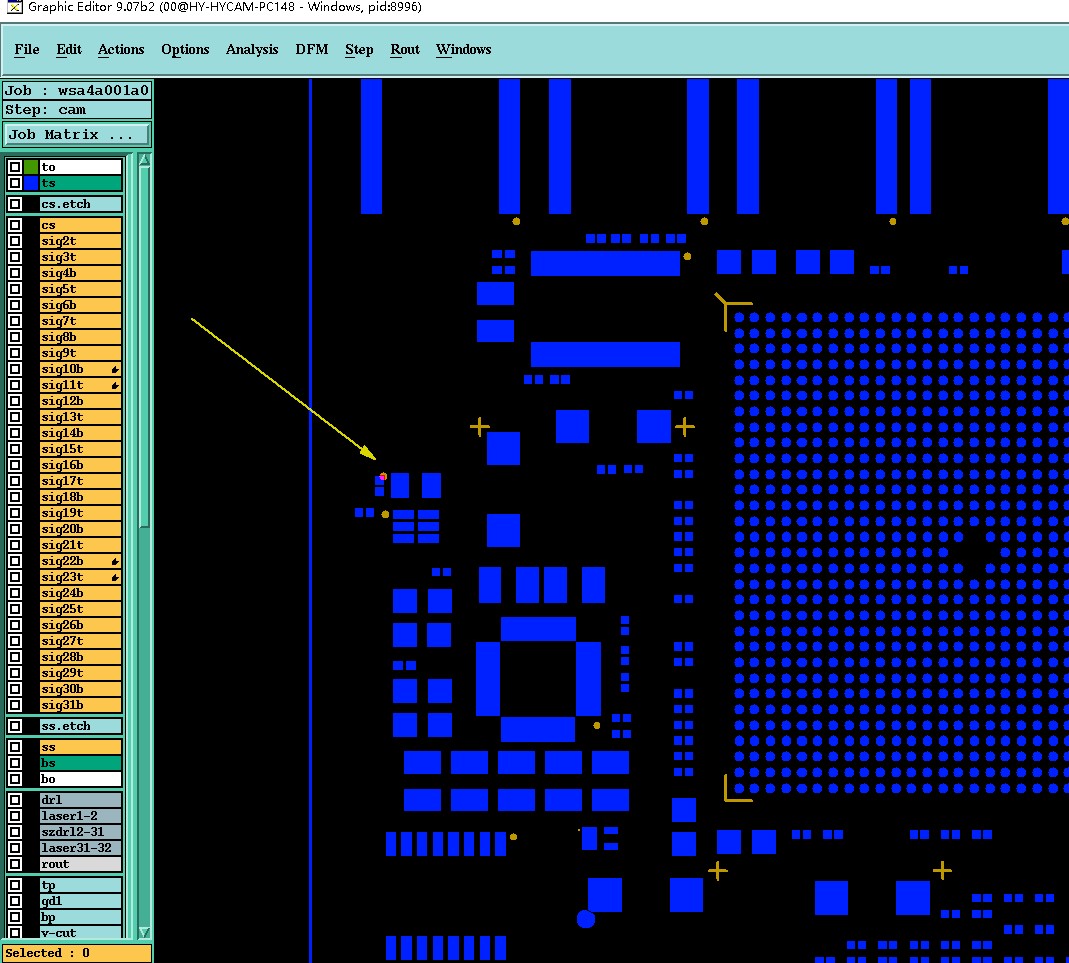Screen dimensions: 1069x963
Task: Click the edit marker icon on sig23t
Action: [115, 577]
